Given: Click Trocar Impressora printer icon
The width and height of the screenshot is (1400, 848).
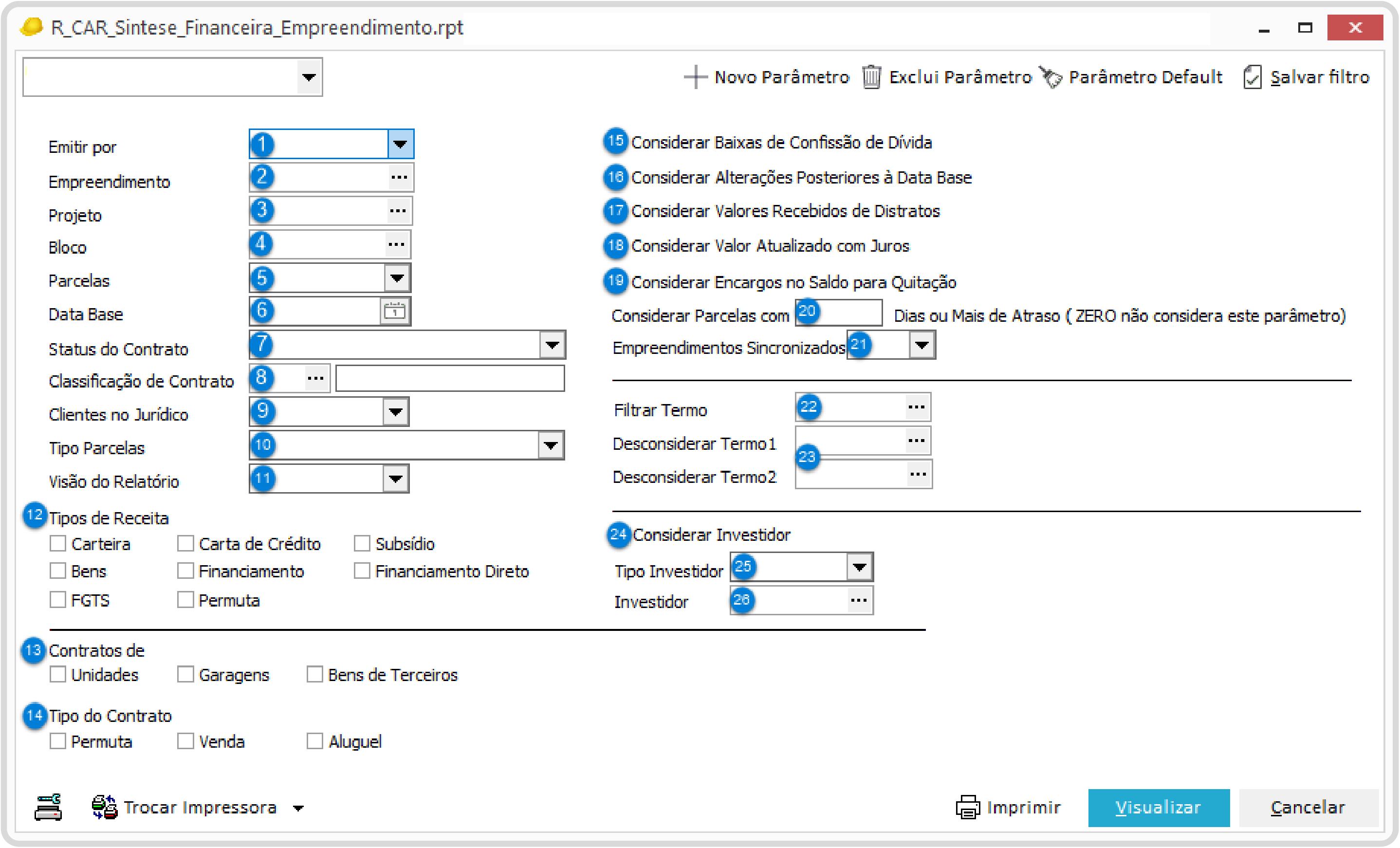Looking at the screenshot, I should (x=105, y=807).
